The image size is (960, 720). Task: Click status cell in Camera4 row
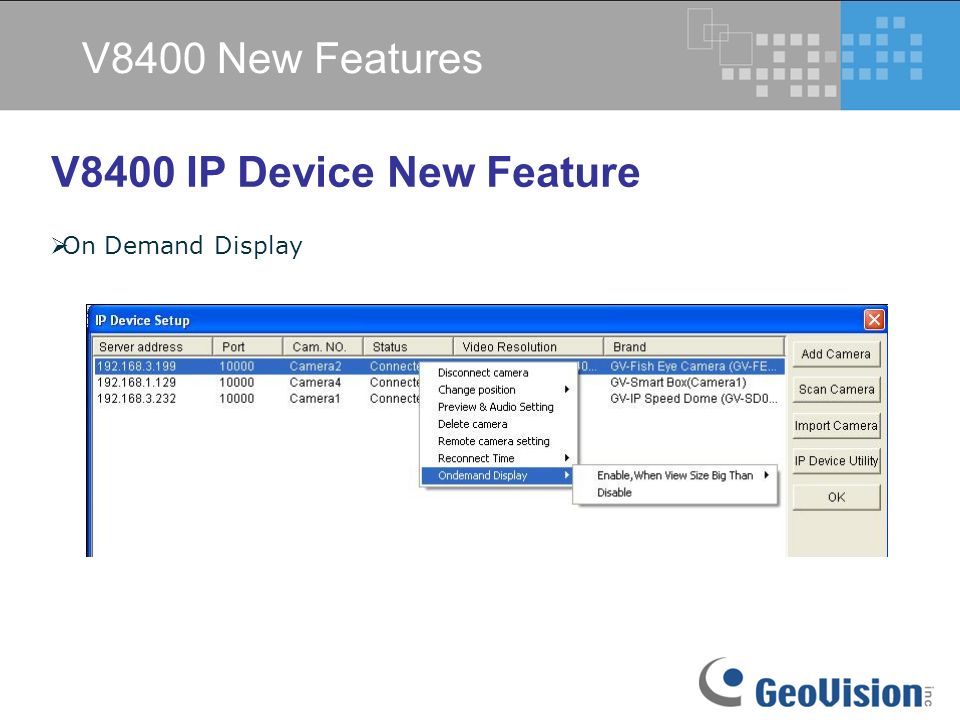[x=394, y=383]
